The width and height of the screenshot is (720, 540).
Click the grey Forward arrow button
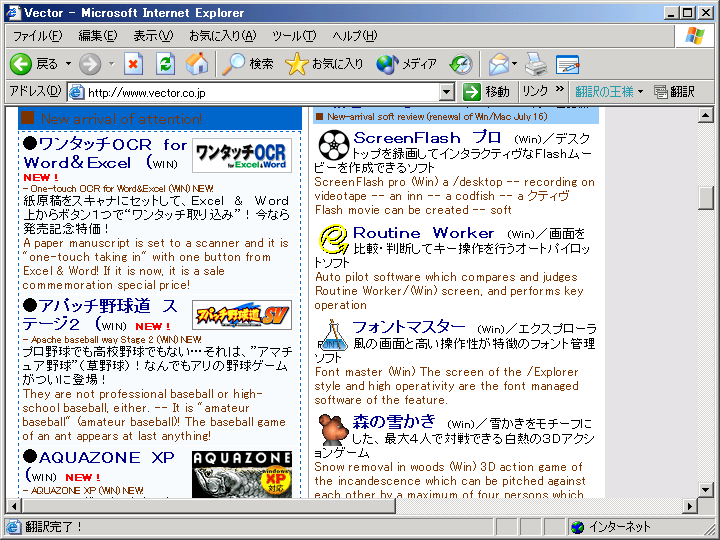(90, 64)
